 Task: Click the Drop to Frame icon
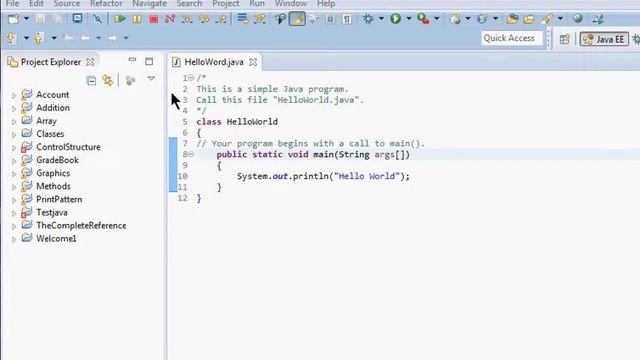click(x=242, y=19)
